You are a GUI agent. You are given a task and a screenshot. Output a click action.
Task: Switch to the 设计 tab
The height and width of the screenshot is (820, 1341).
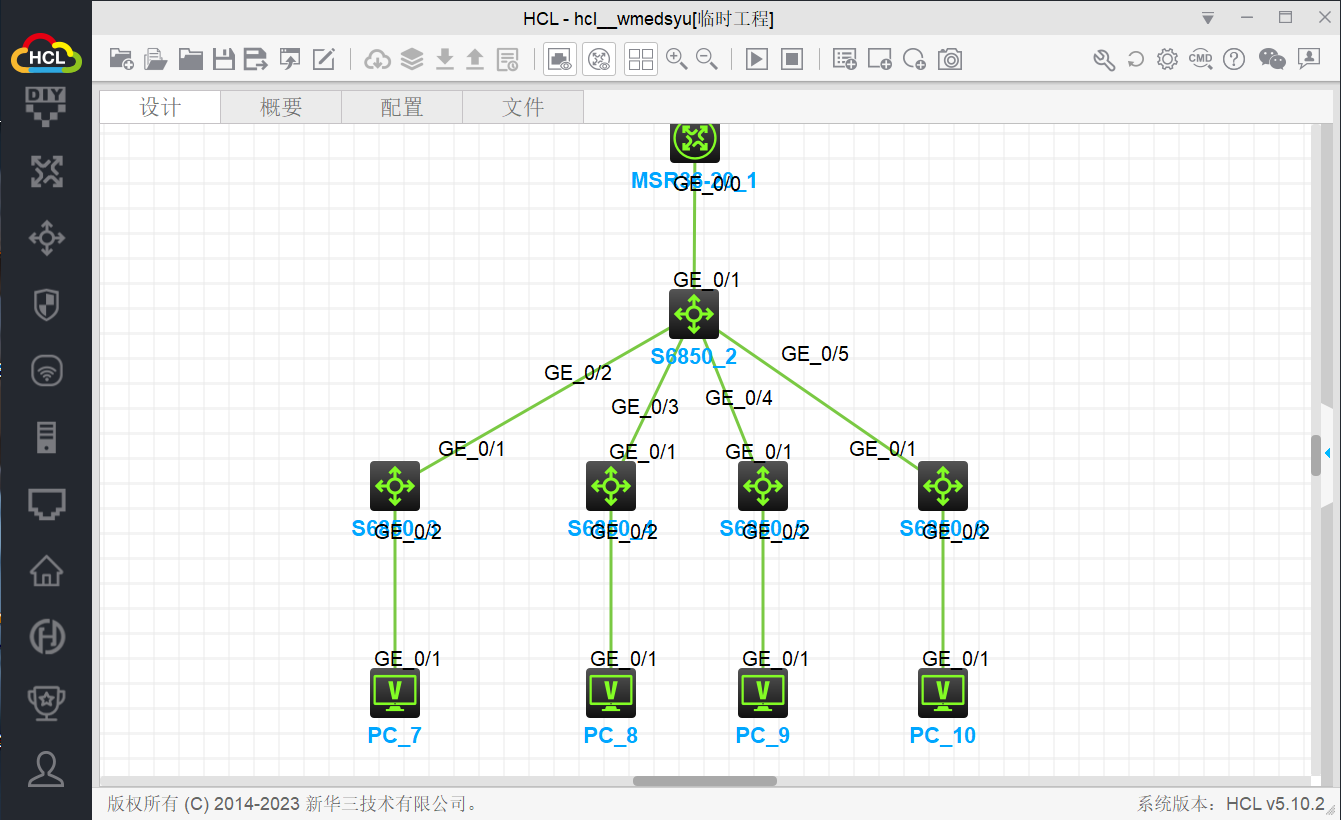point(160,107)
